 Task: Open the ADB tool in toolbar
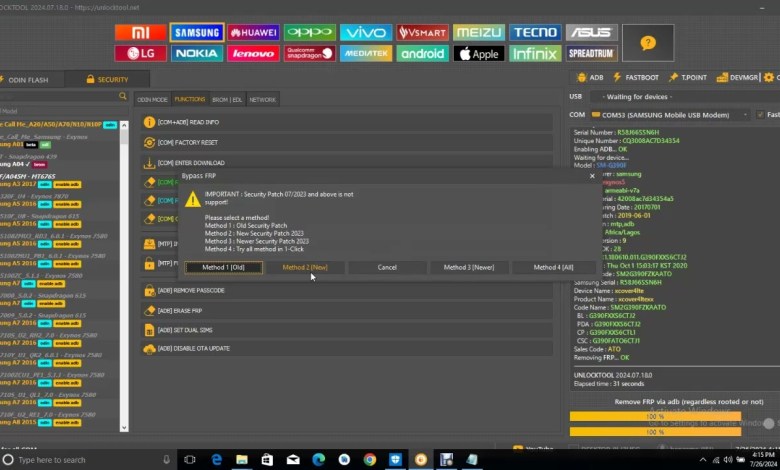tap(590, 77)
